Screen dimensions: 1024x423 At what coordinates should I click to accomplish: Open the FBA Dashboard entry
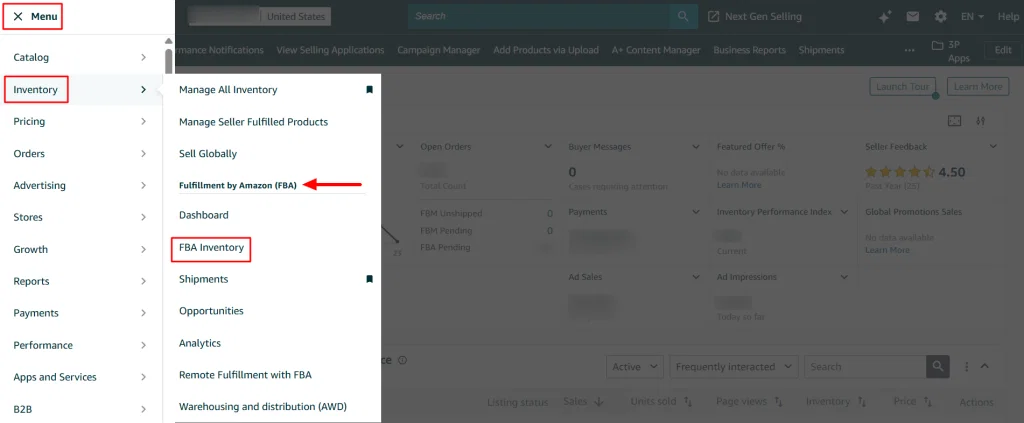tap(204, 215)
